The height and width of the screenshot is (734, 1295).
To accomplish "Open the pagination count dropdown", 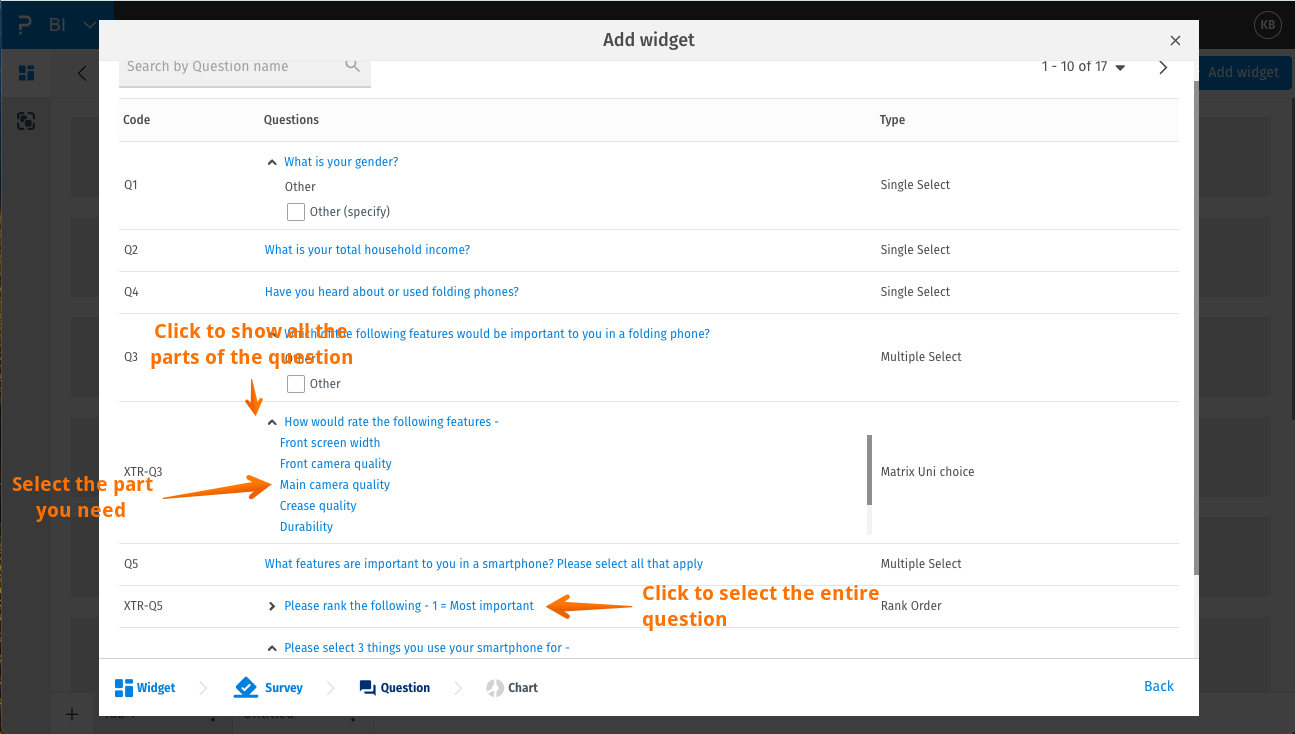I will point(1119,67).
